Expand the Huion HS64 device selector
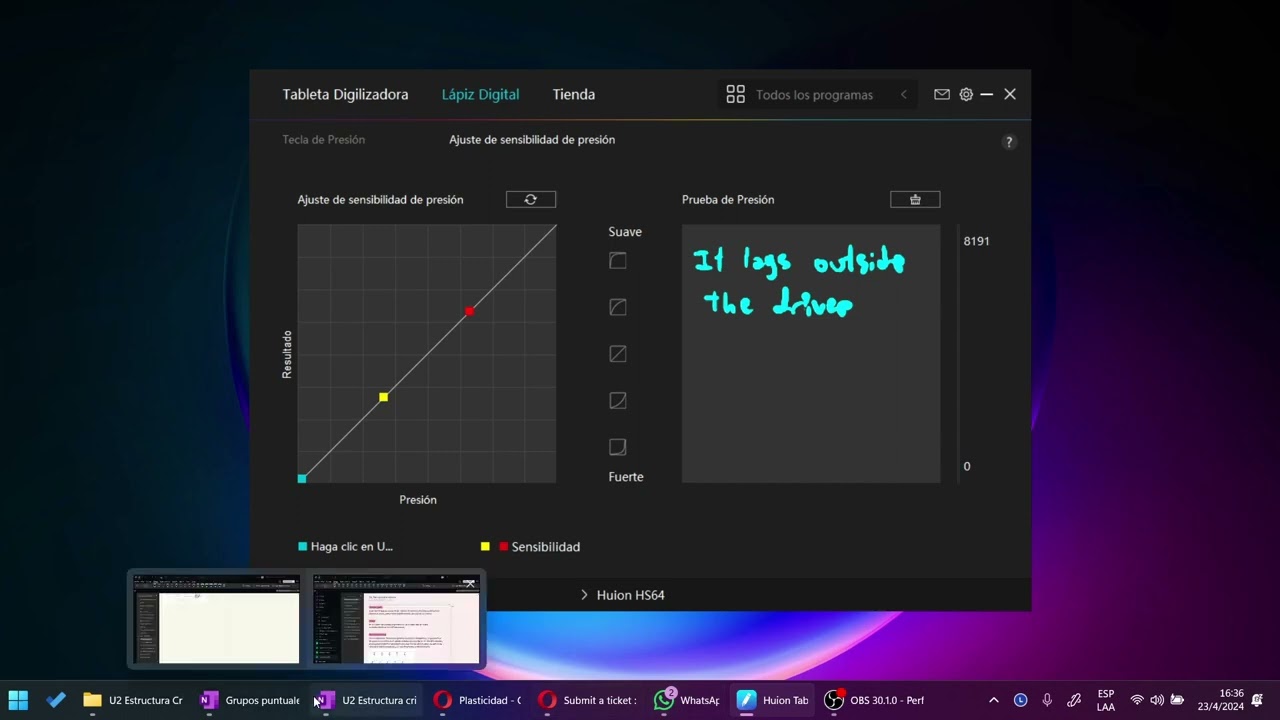Screen dimensions: 1280x720 tap(622, 595)
